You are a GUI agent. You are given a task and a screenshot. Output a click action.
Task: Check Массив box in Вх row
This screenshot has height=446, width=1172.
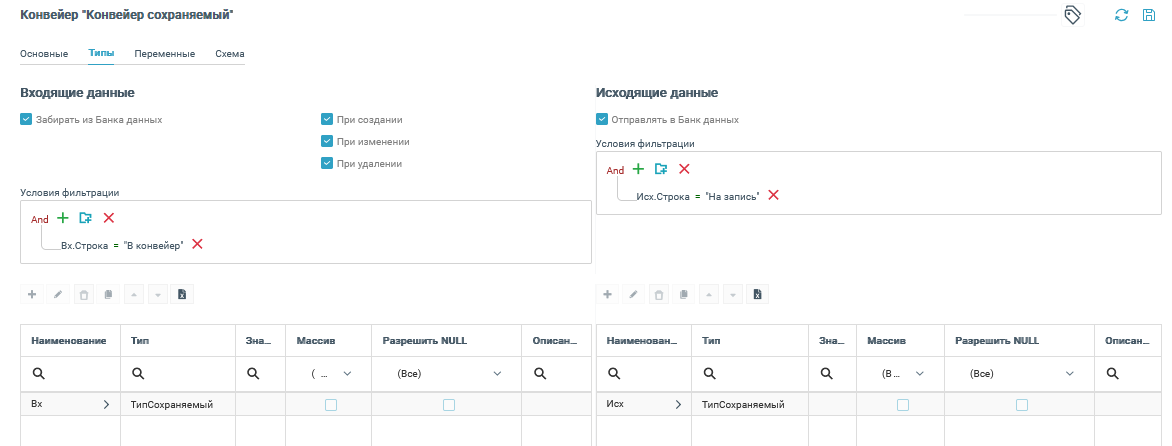pos(330,405)
